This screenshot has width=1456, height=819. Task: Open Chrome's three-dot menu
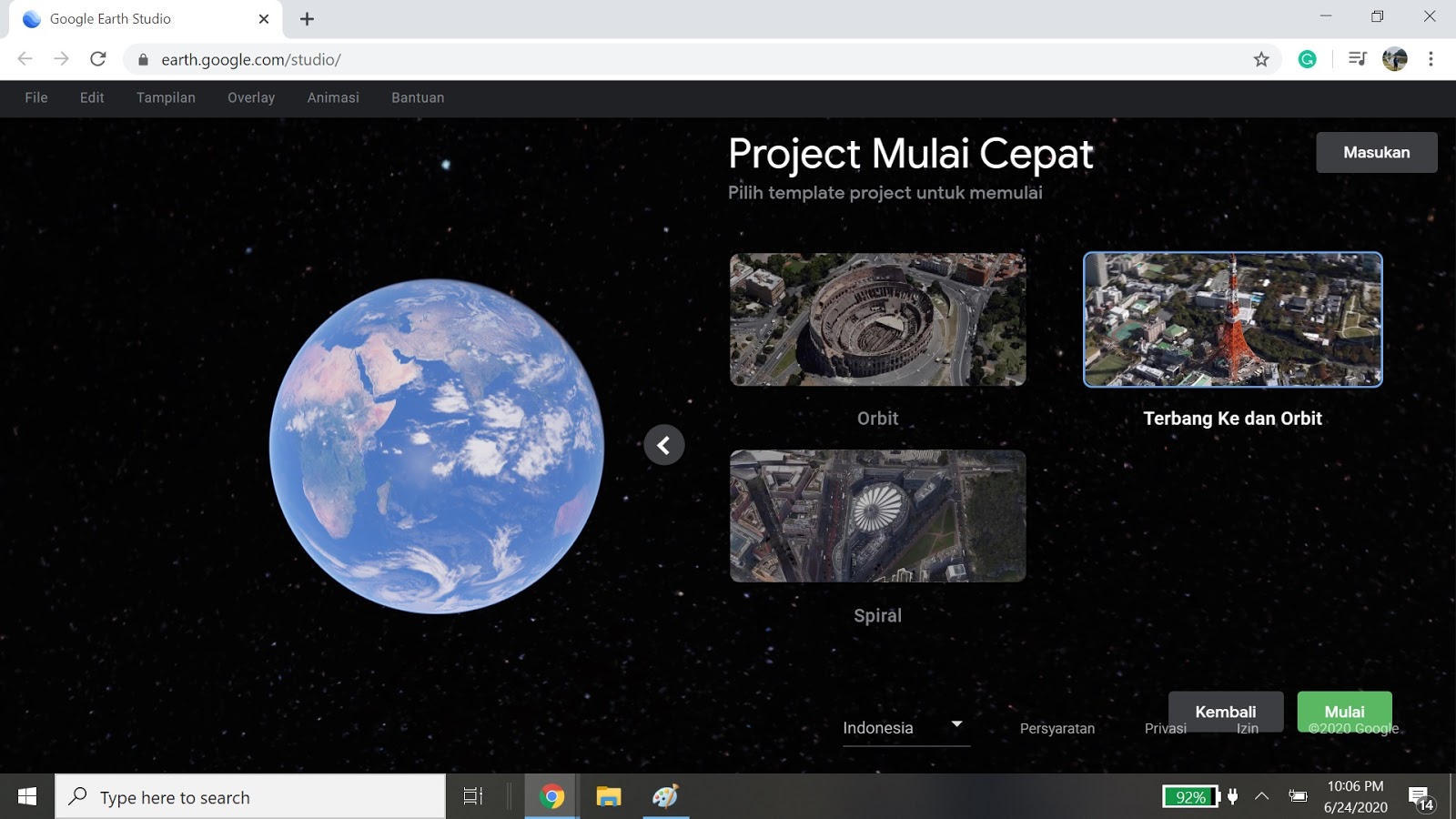coord(1429,59)
